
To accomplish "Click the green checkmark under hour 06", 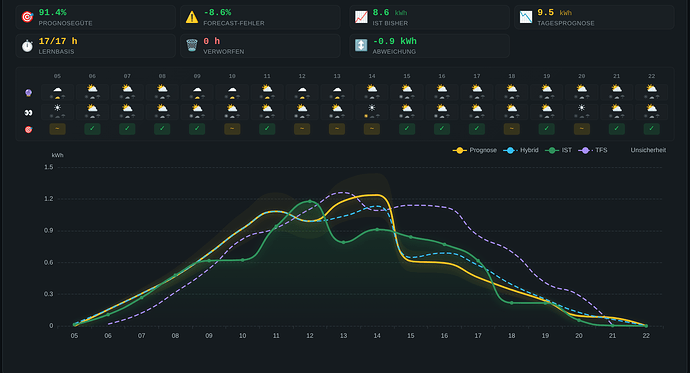I will (x=92, y=129).
